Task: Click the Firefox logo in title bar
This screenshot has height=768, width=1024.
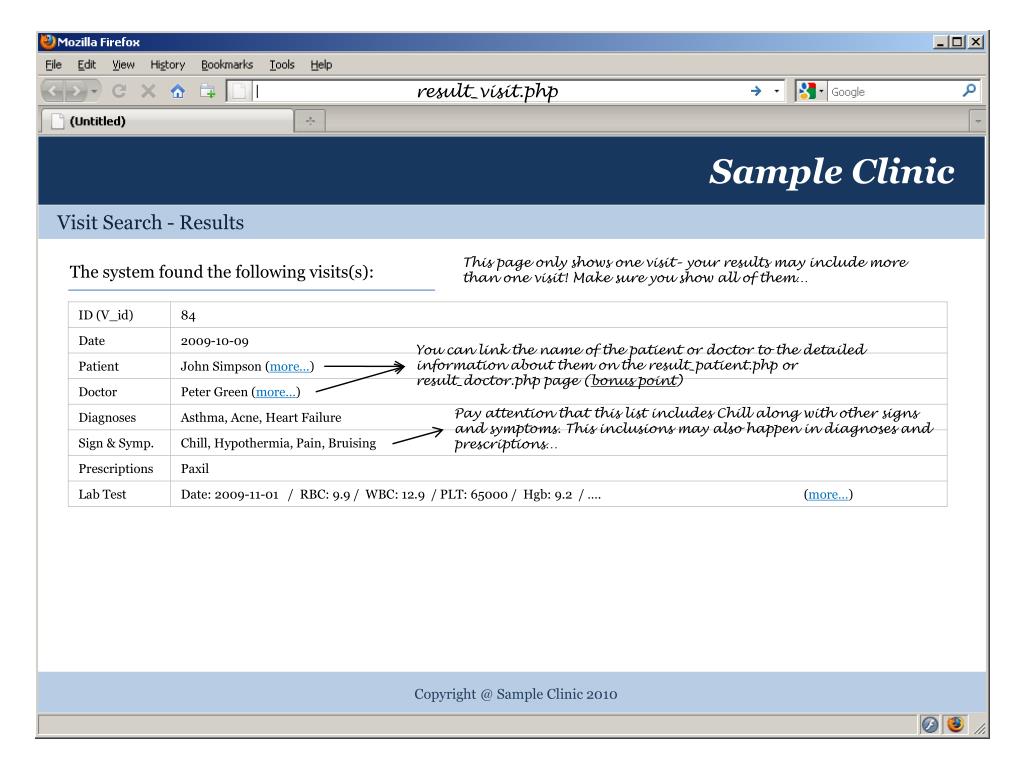Action: (48, 42)
